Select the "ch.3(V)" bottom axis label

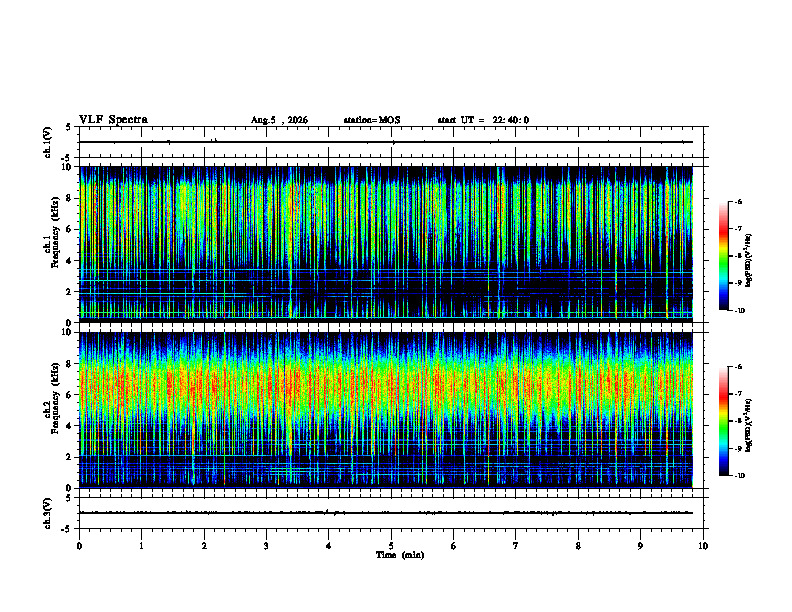[x=48, y=513]
